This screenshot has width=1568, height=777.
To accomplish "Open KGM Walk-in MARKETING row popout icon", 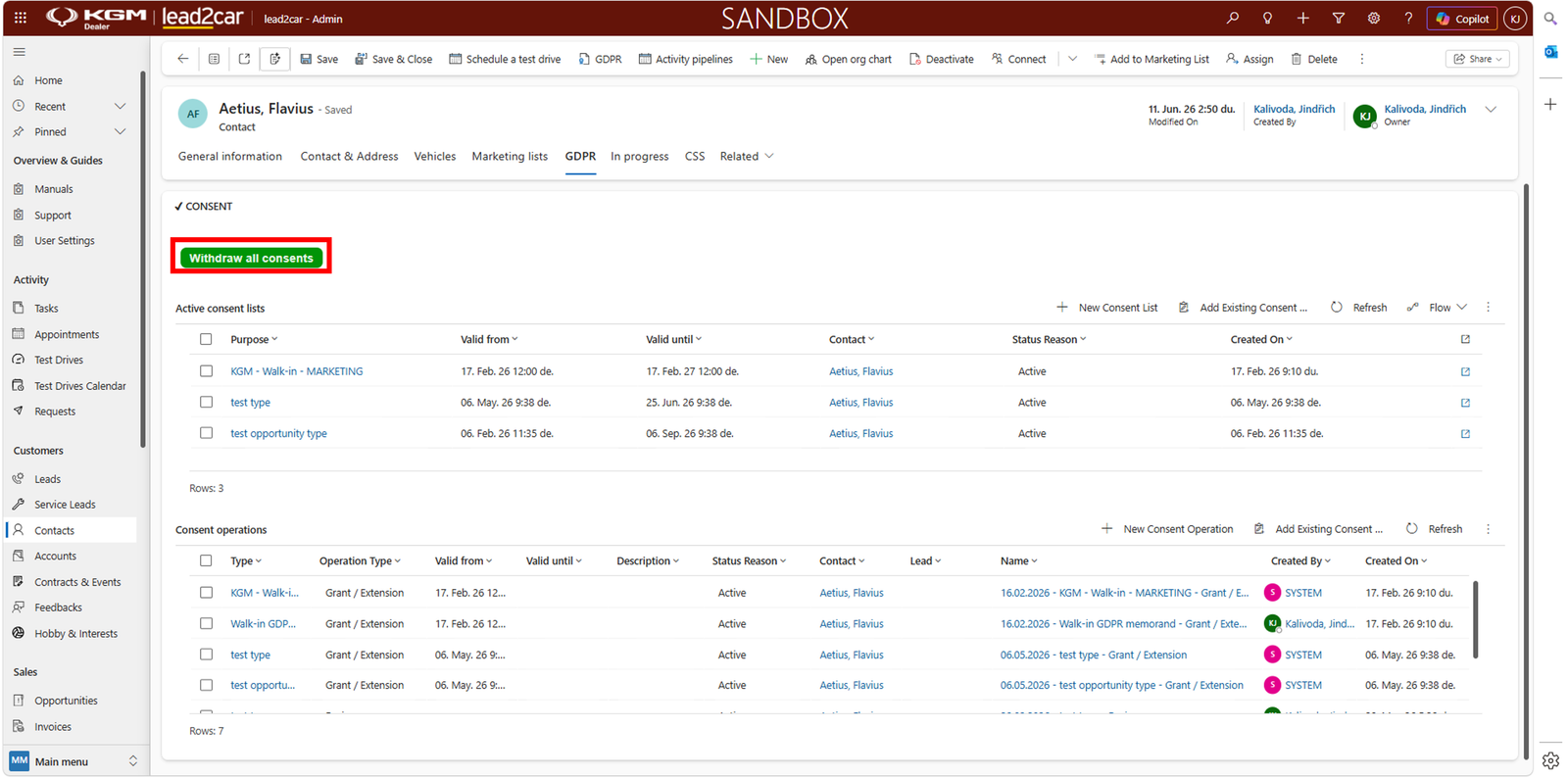I will pyautogui.click(x=1465, y=371).
